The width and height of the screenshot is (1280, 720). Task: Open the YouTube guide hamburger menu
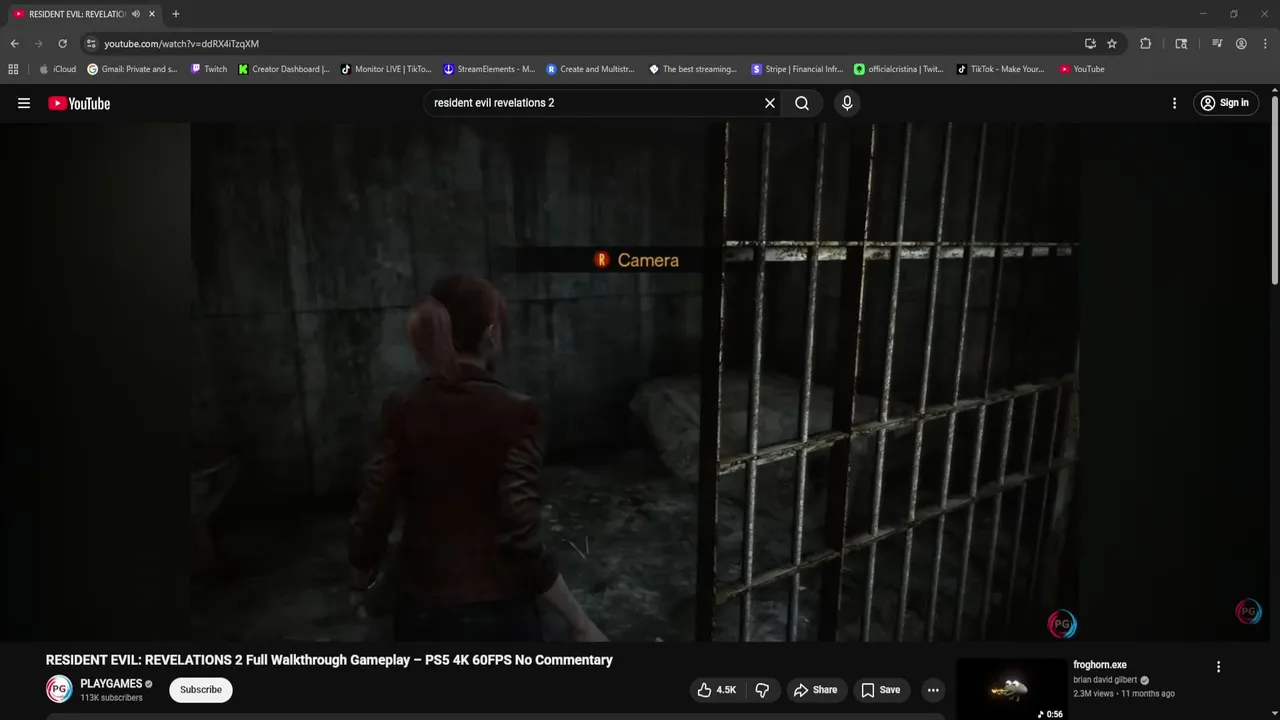(x=24, y=103)
